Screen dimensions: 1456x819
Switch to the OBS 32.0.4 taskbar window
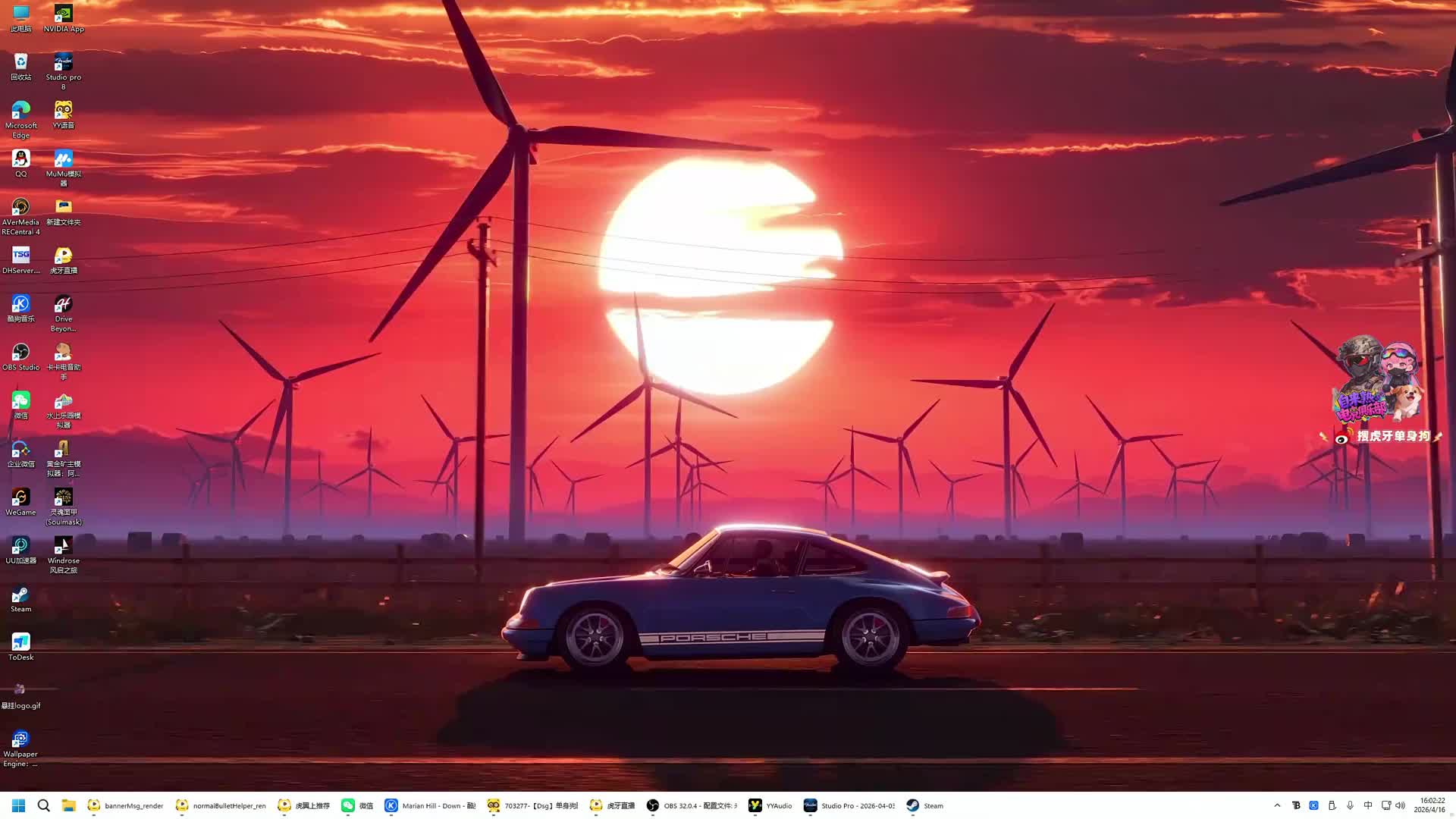(x=692, y=805)
